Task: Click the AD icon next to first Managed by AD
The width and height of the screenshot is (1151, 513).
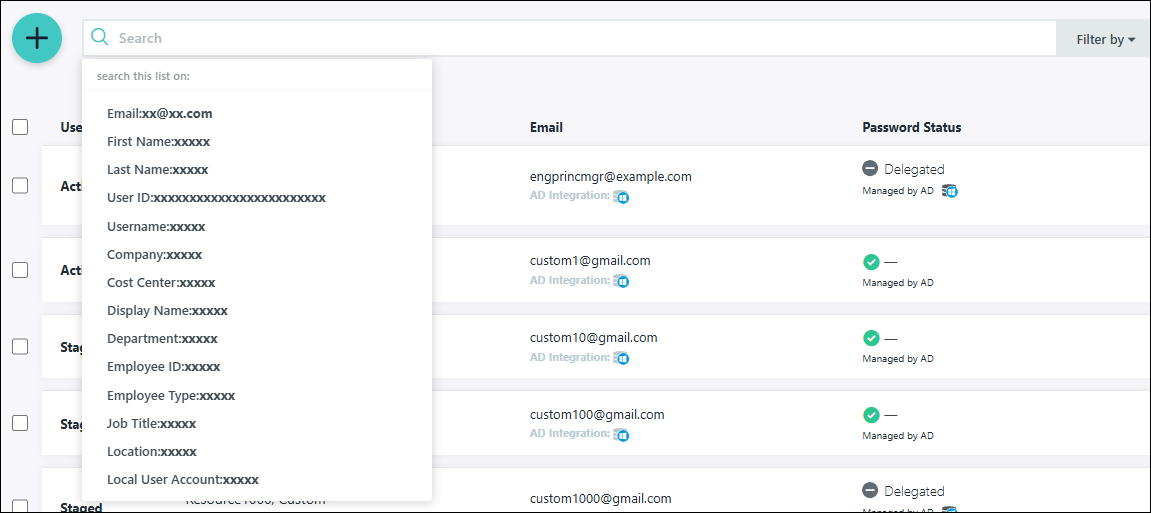Action: 950,191
